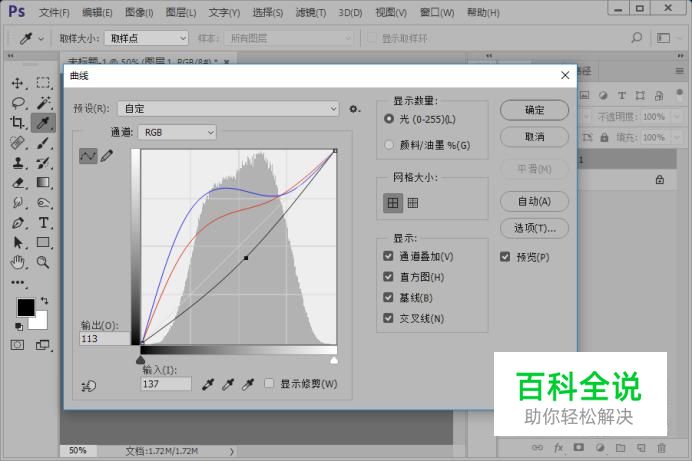This screenshot has height=461, width=692.
Task: Select the Move tool
Action: [18, 83]
